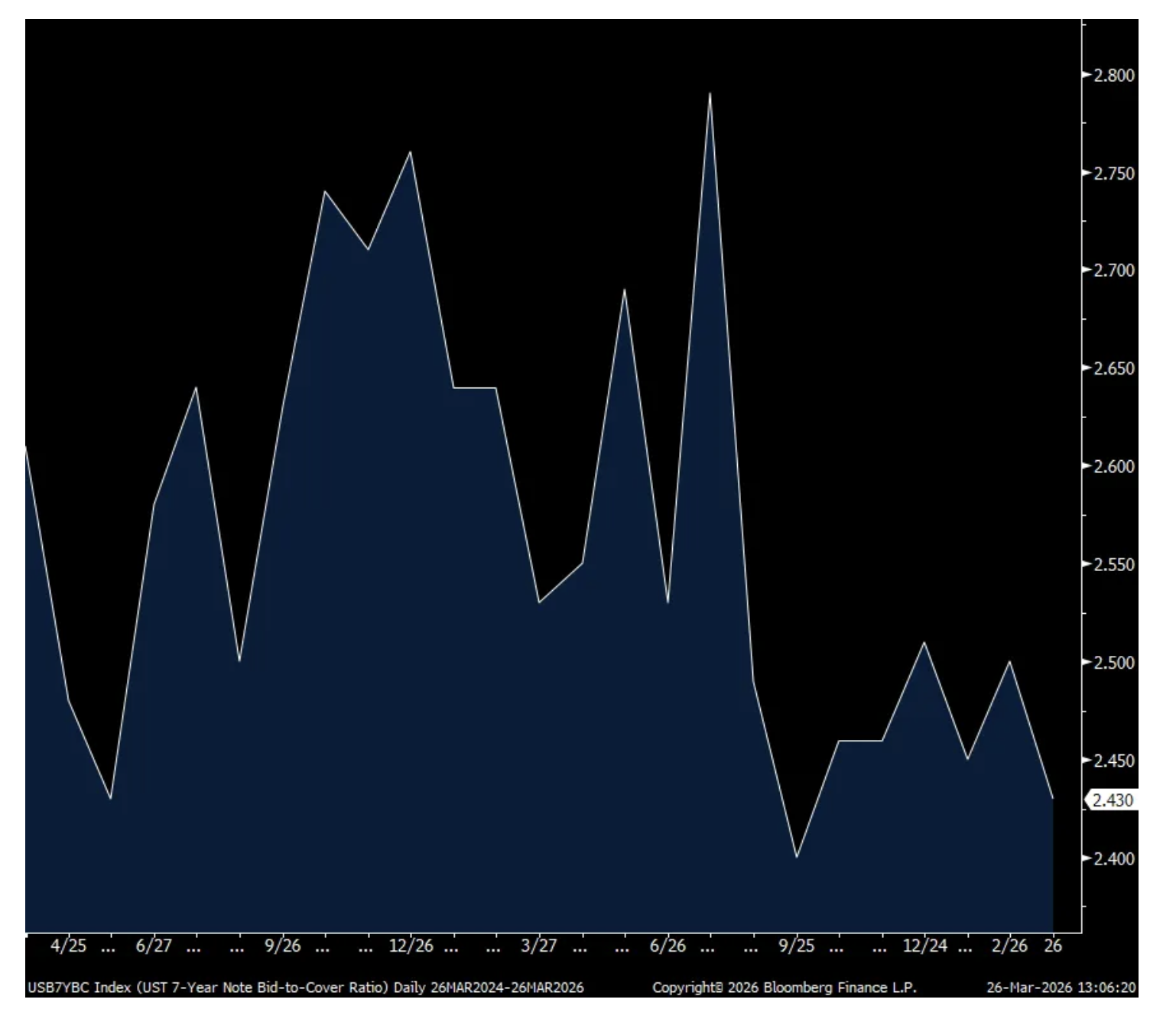
Task: Click the 2.430 current value tag
Action: (x=1112, y=800)
